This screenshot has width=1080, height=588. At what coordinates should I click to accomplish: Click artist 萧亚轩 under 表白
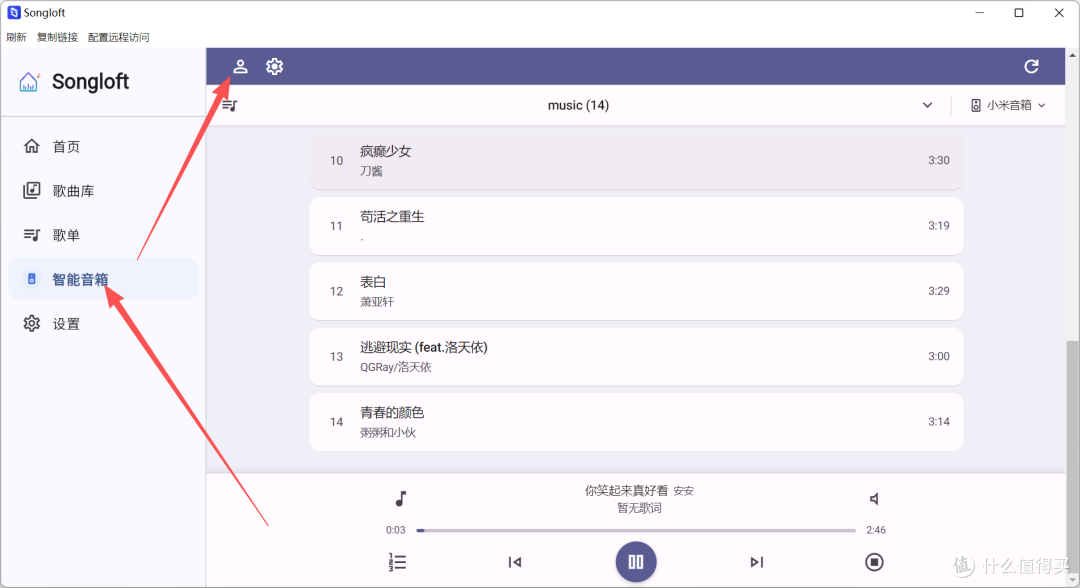pyautogui.click(x=377, y=302)
